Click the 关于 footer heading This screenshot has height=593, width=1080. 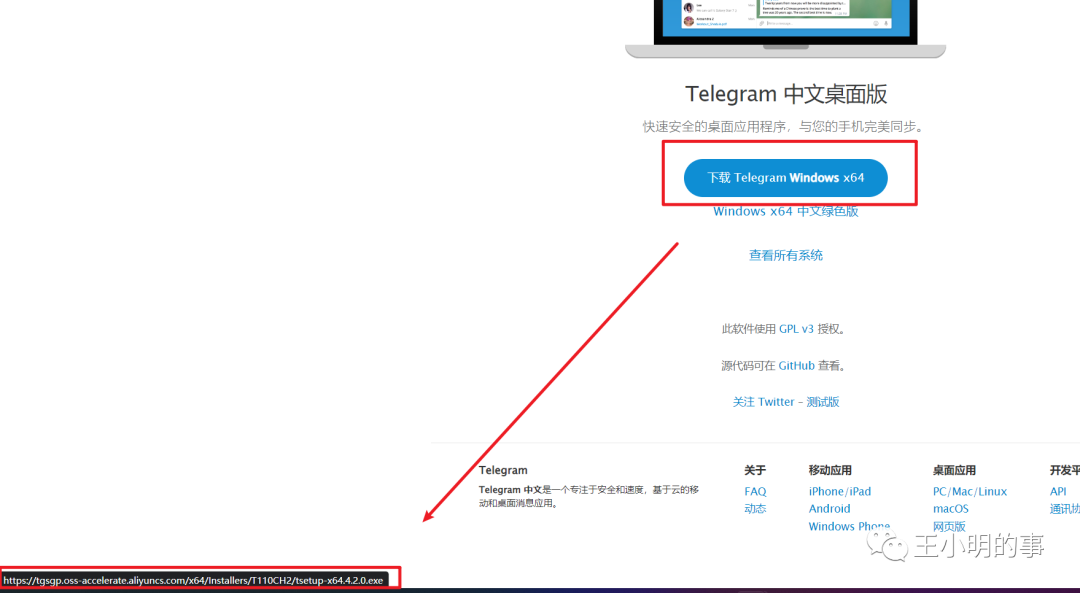click(755, 470)
